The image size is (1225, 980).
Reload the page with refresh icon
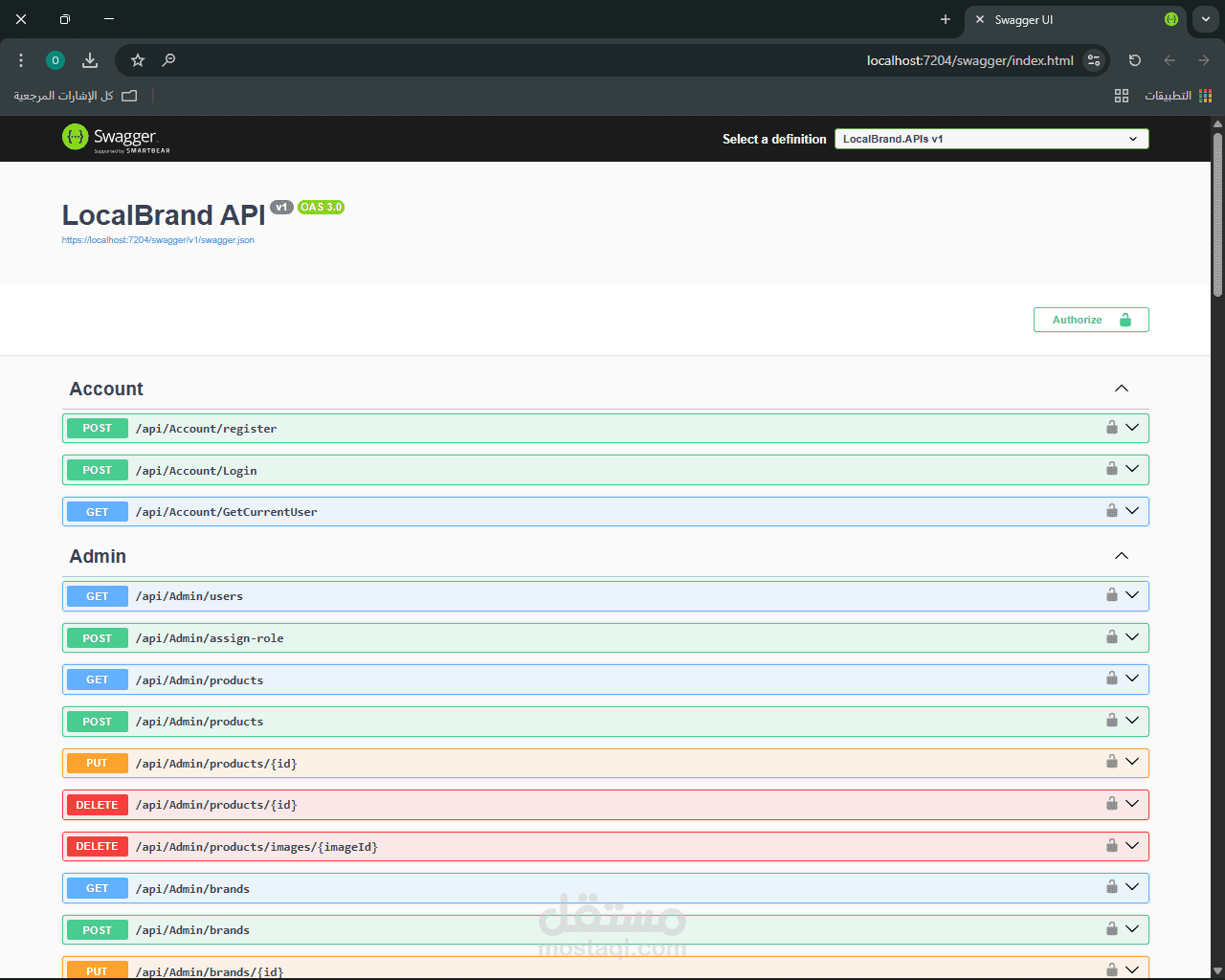pyautogui.click(x=1135, y=60)
